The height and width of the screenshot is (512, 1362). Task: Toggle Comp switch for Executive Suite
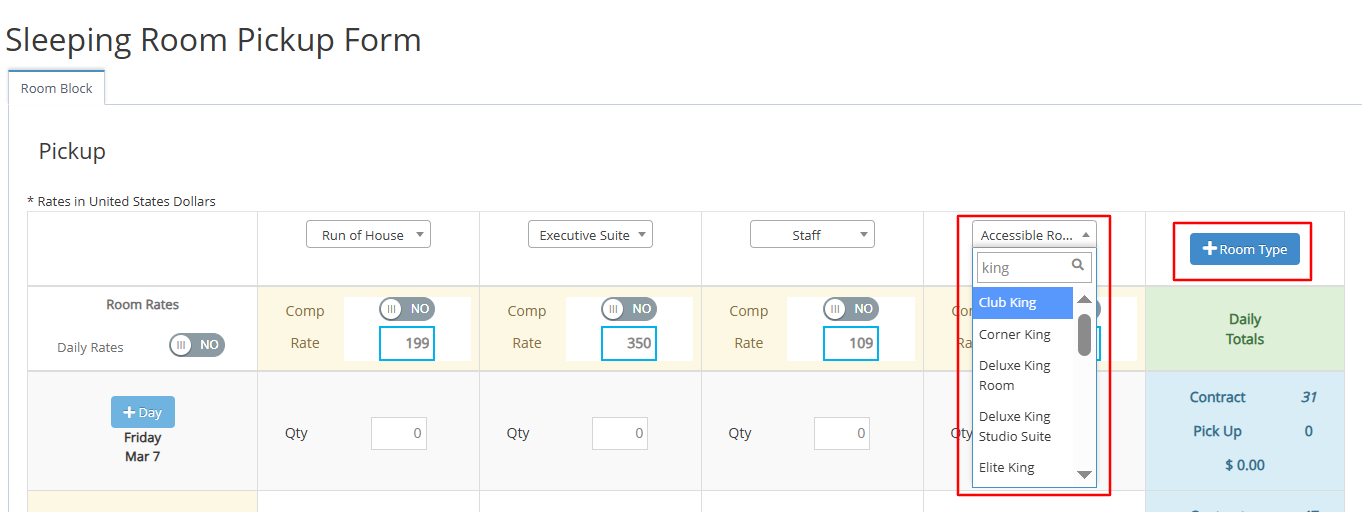pos(629,309)
